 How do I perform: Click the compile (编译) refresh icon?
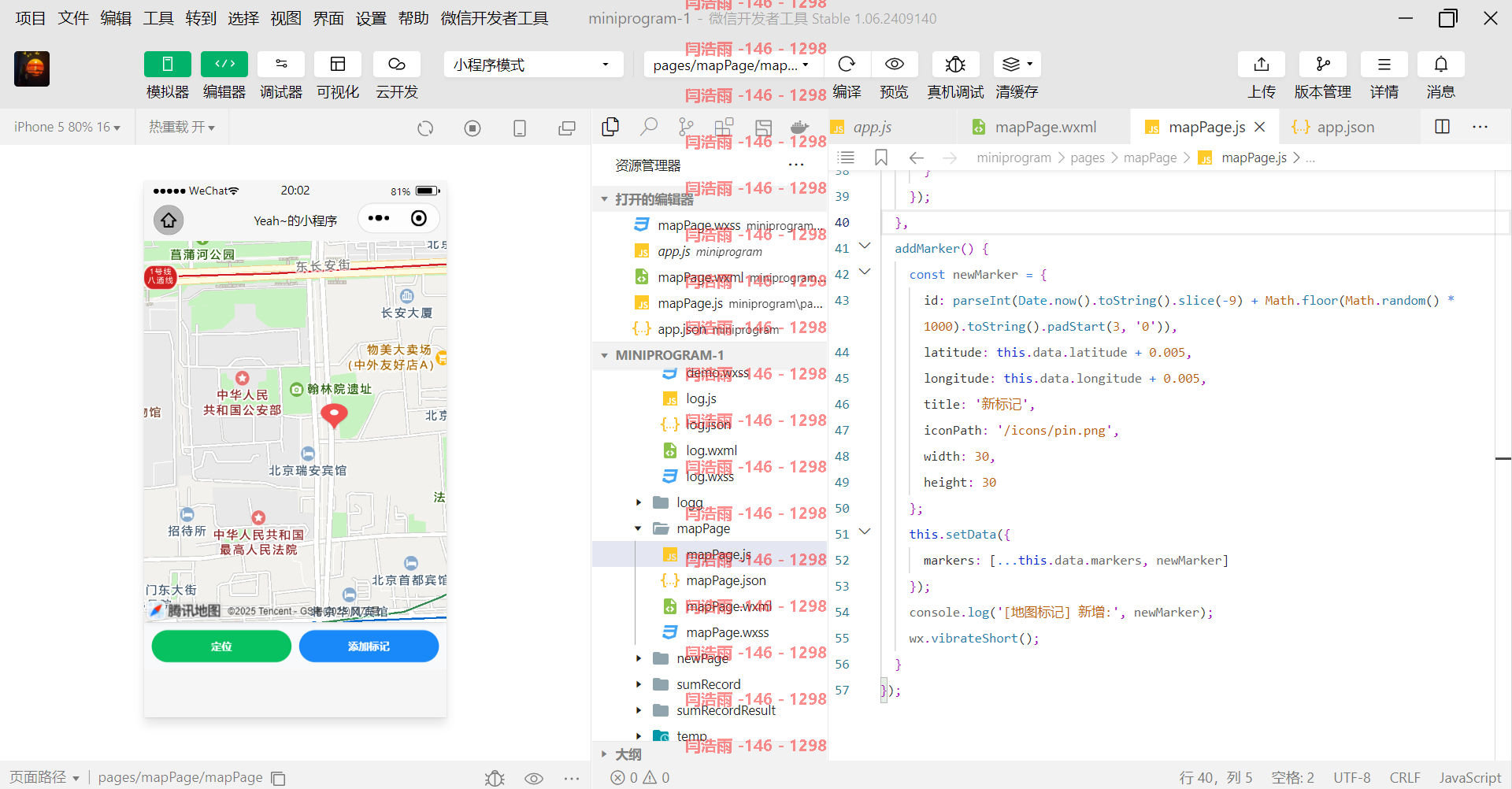(x=847, y=65)
